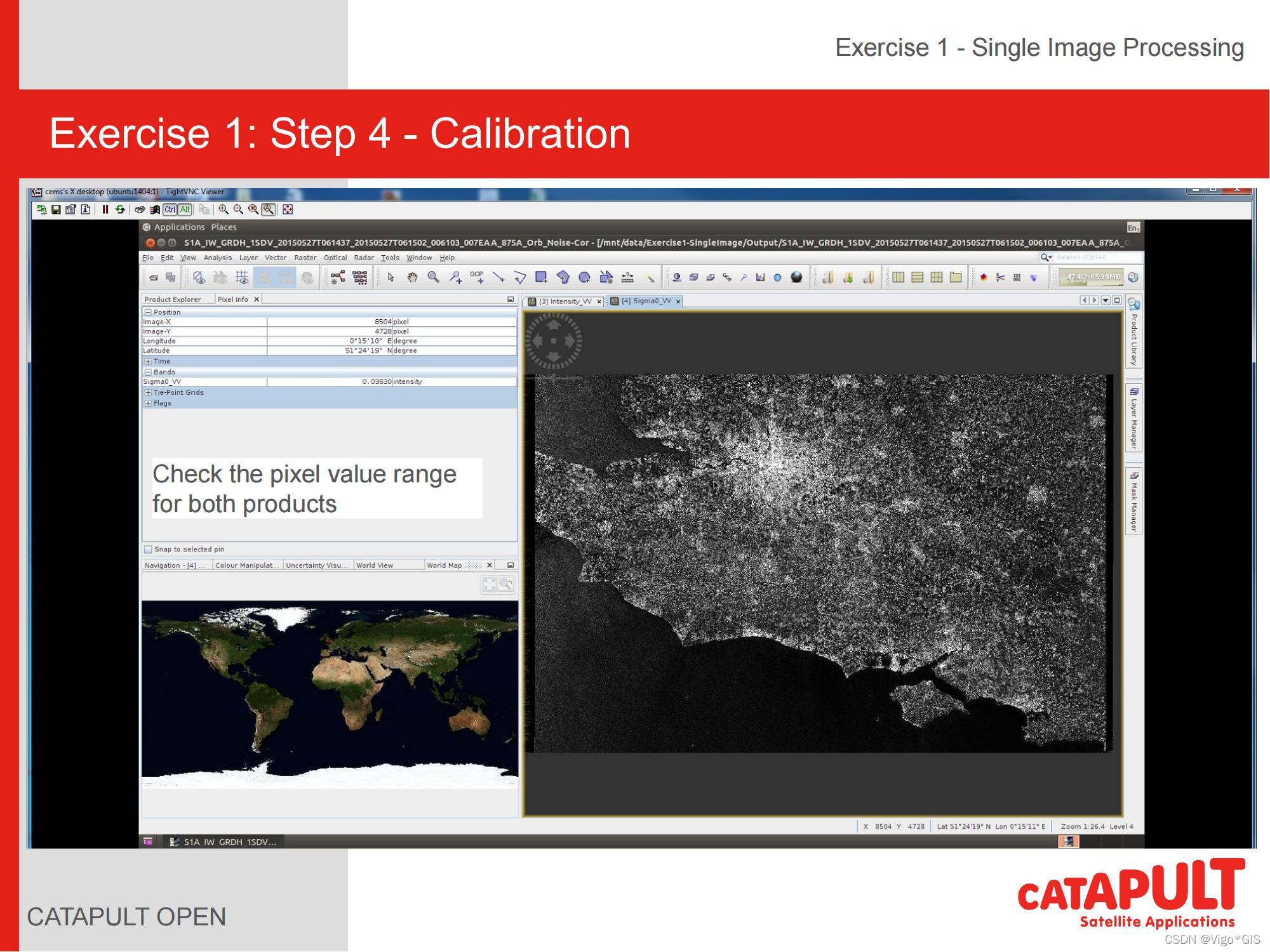Open Product Library side panel
1270x952 pixels.
1133,332
